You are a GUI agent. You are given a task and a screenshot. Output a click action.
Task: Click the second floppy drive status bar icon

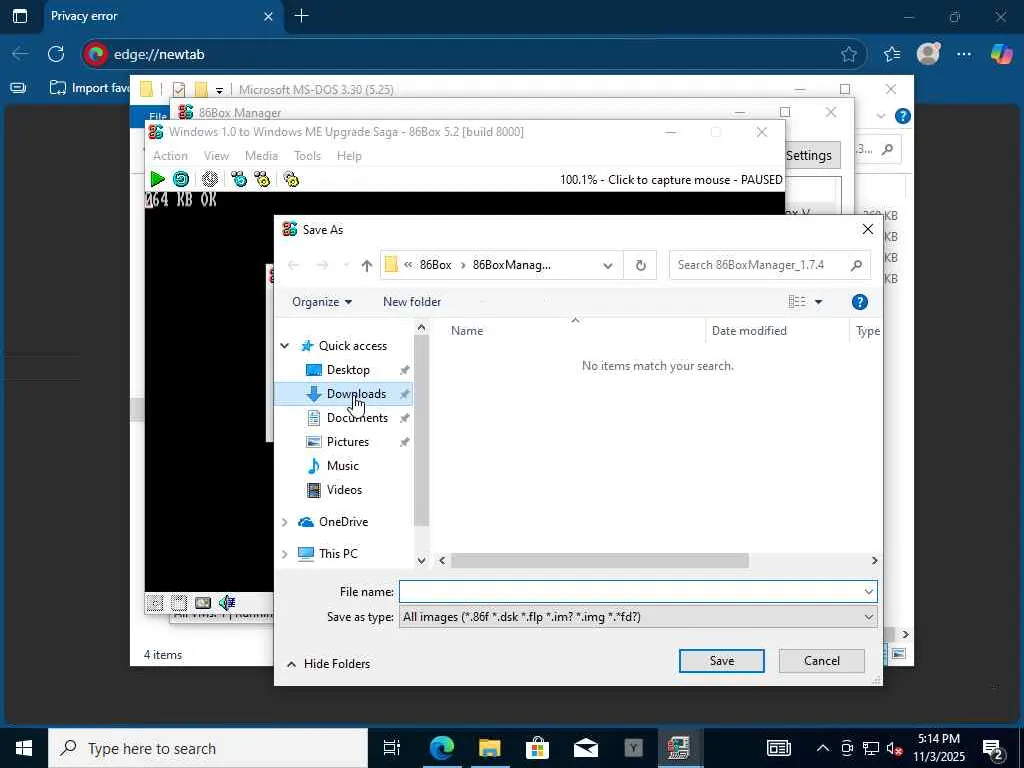pyautogui.click(x=179, y=603)
